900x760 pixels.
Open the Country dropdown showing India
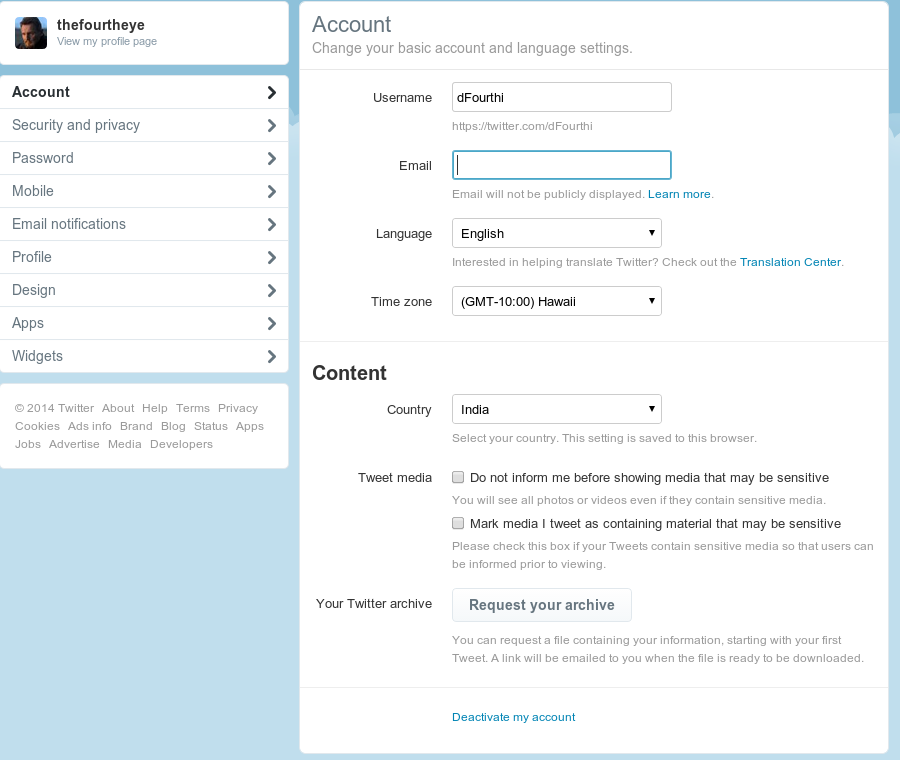tap(557, 409)
